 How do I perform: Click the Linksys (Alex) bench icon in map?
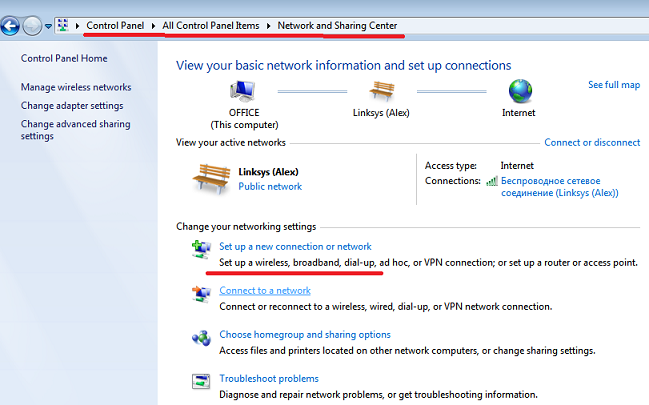coord(382,91)
